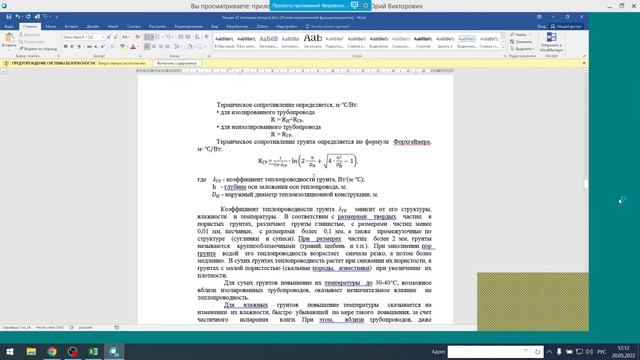640x360 pixels.
Task: Click the Copy (Копировать) command
Action: 31,42
